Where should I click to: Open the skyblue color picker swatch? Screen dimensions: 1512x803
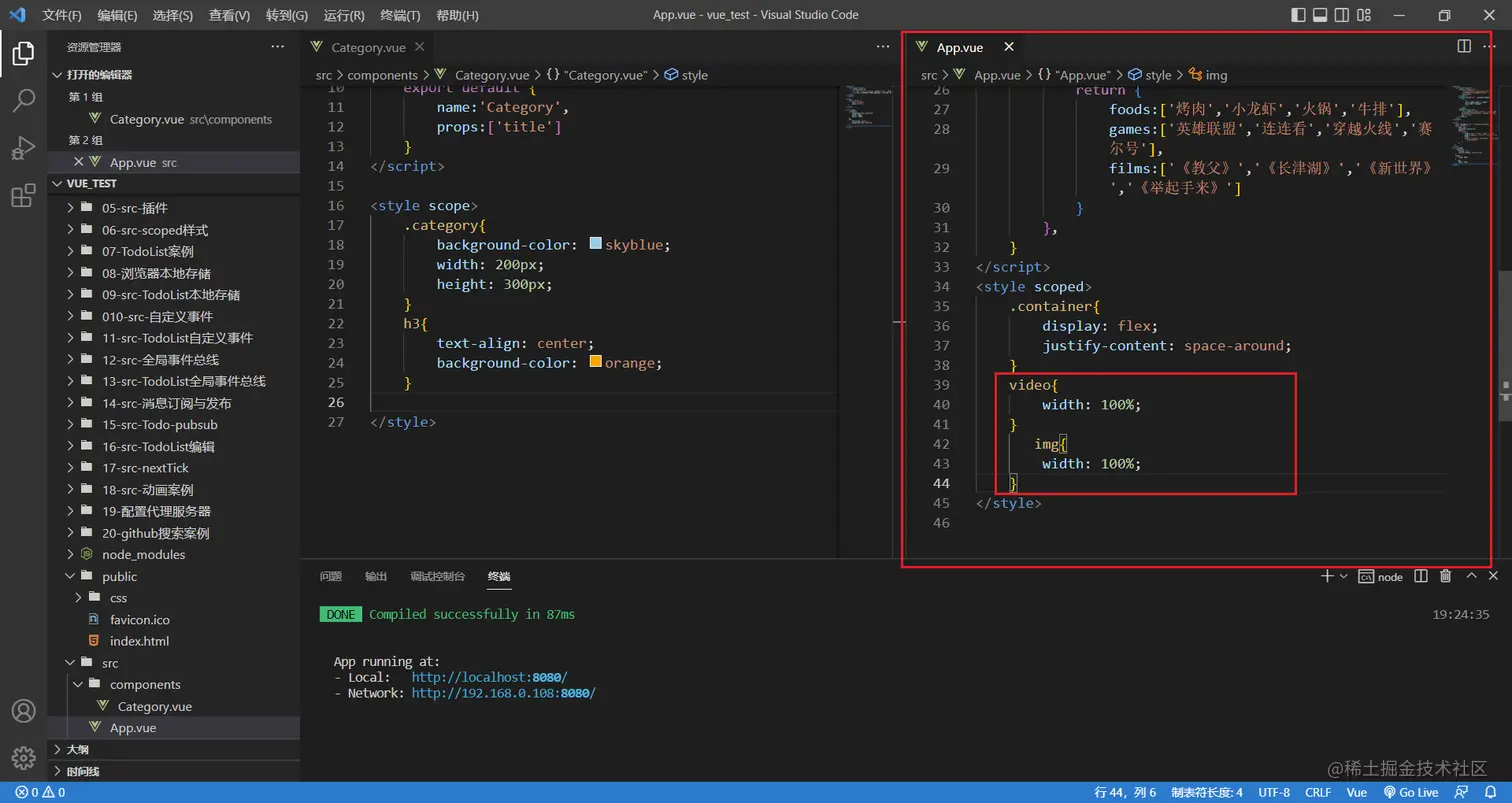[x=596, y=244]
